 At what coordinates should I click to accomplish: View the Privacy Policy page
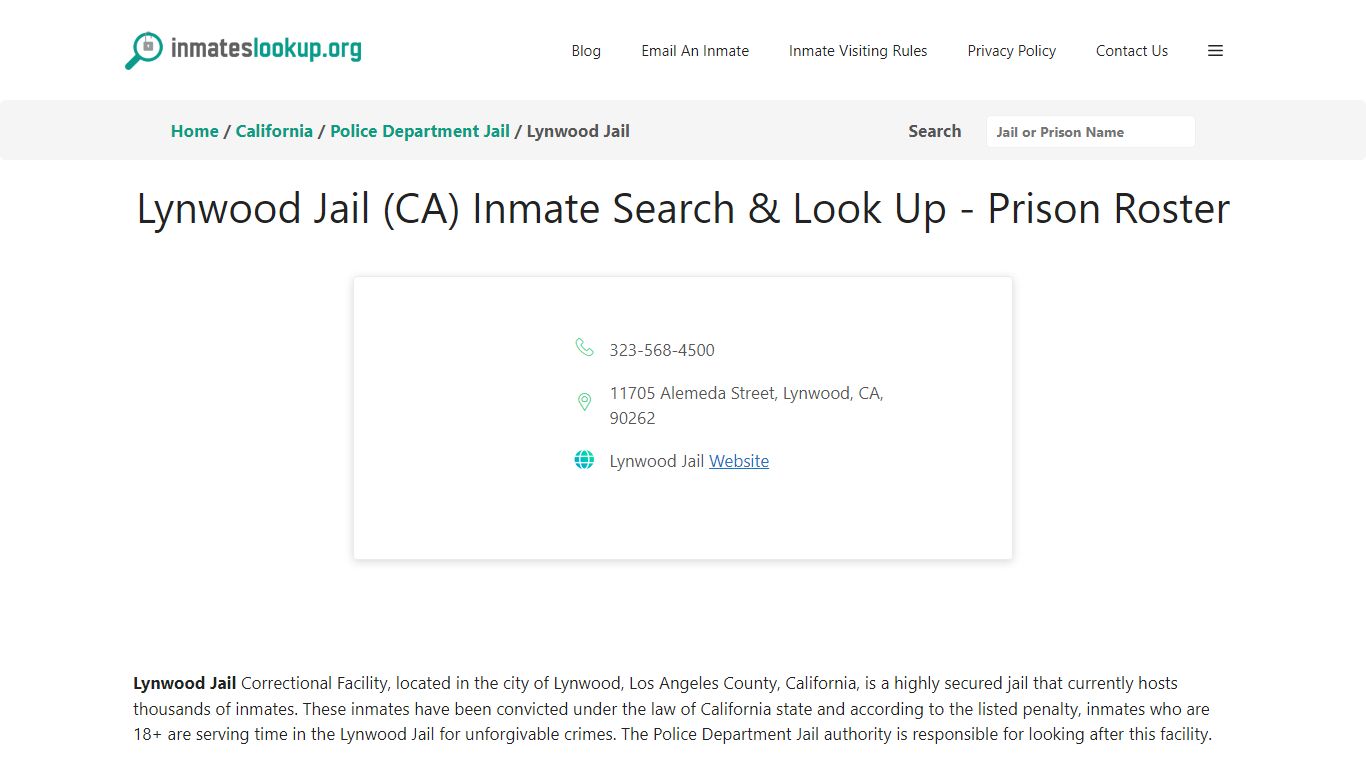[x=1011, y=50]
